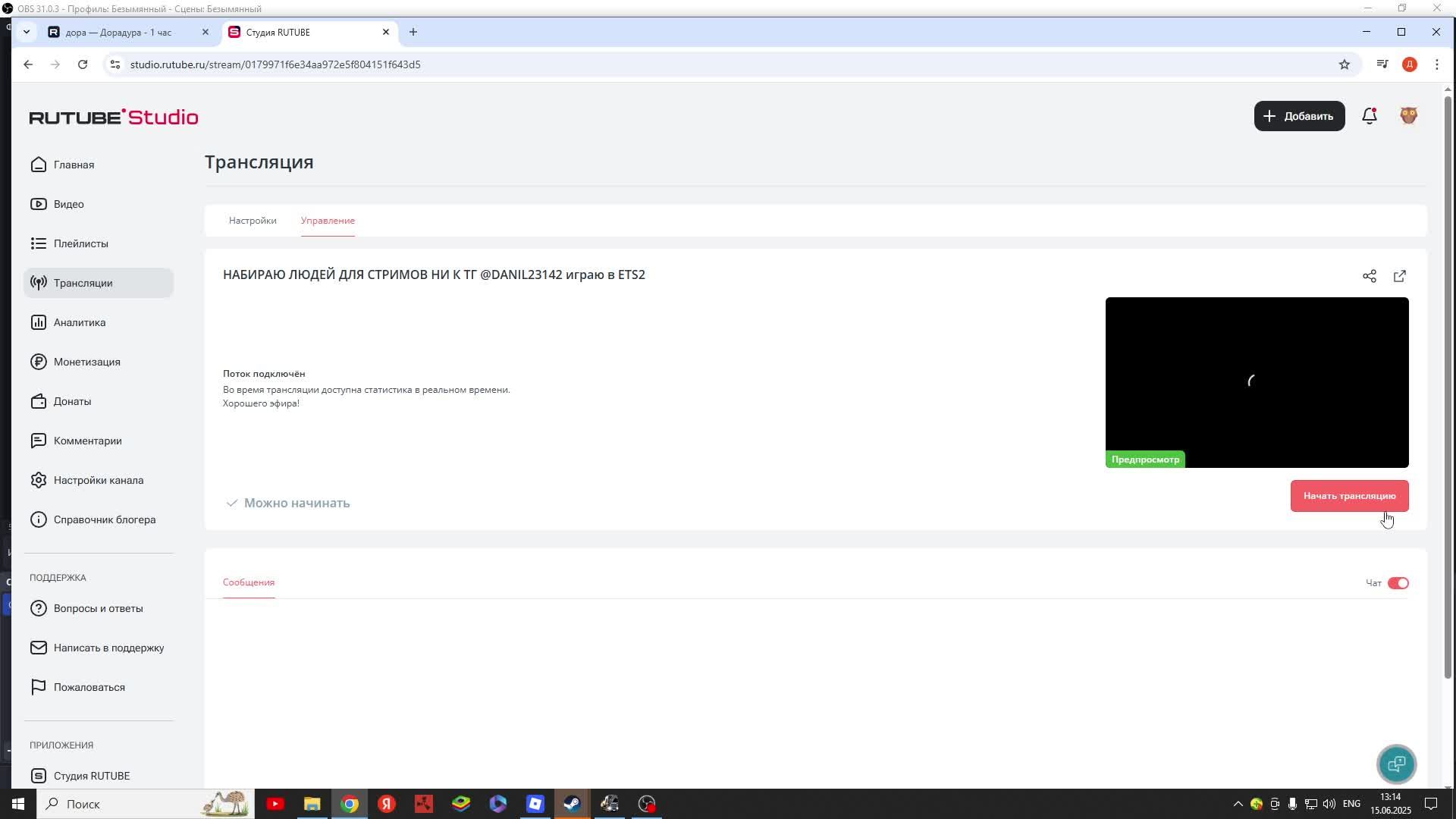Open Трансляции sidebar item

(99, 283)
